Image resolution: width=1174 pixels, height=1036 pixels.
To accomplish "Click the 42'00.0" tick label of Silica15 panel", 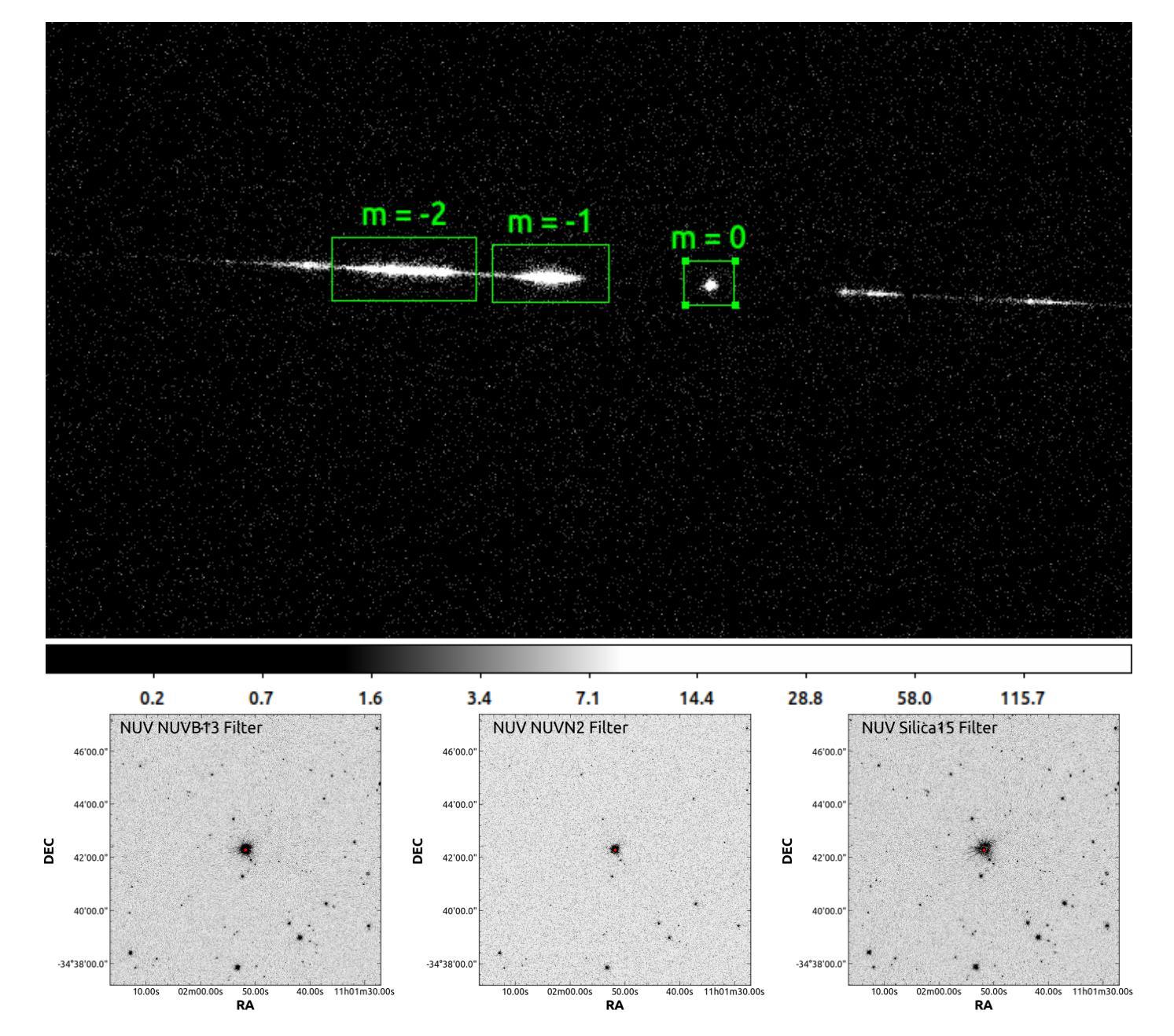I will pos(830,858).
